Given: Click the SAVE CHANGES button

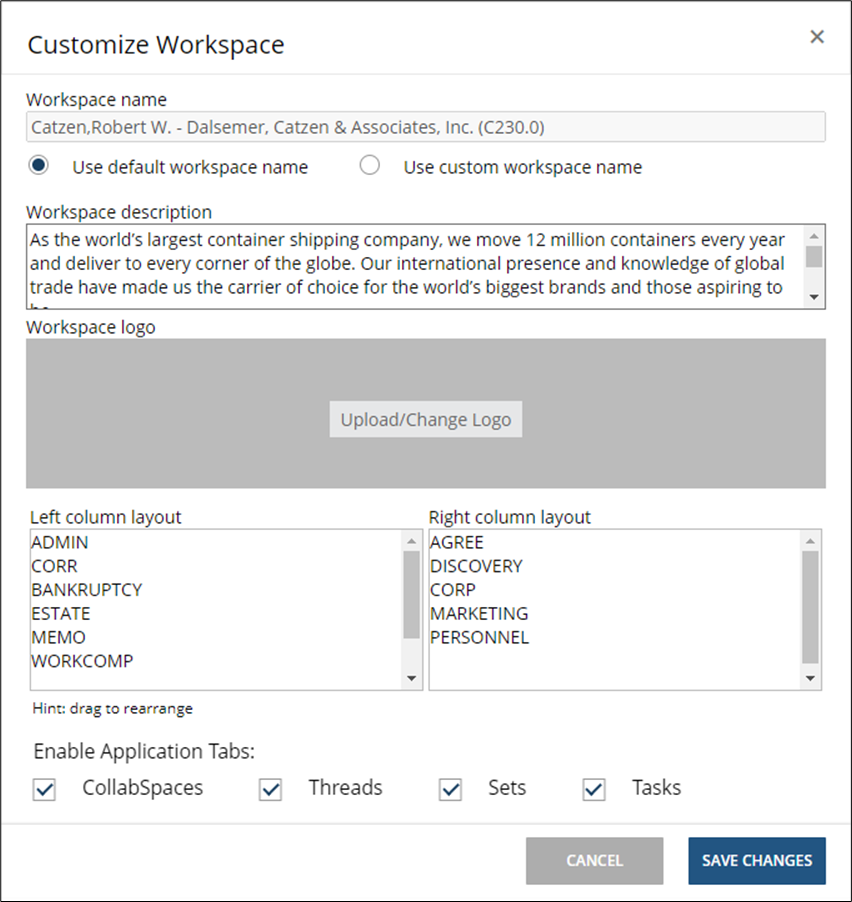Looking at the screenshot, I should click(757, 861).
